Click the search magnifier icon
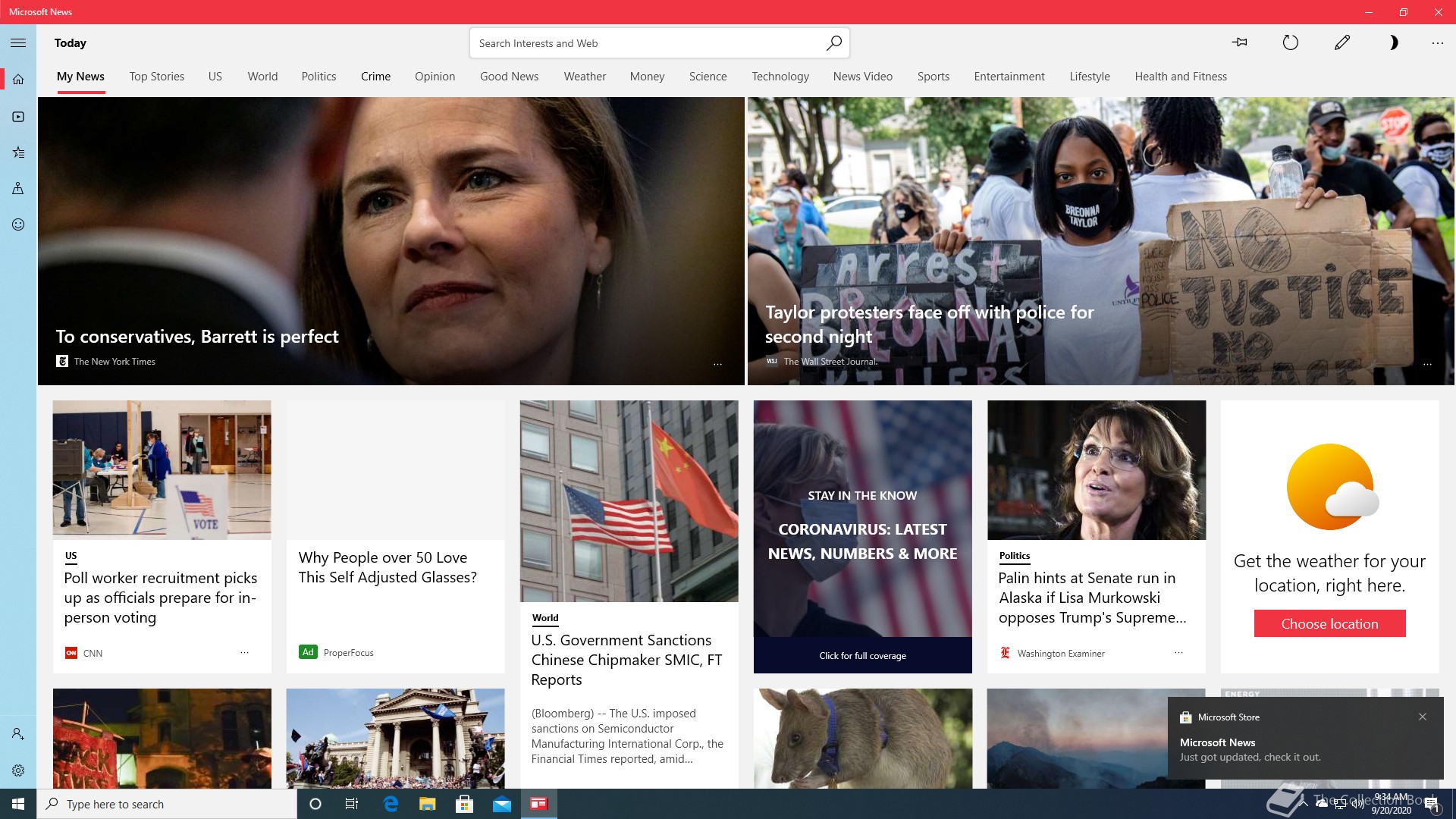 point(833,43)
